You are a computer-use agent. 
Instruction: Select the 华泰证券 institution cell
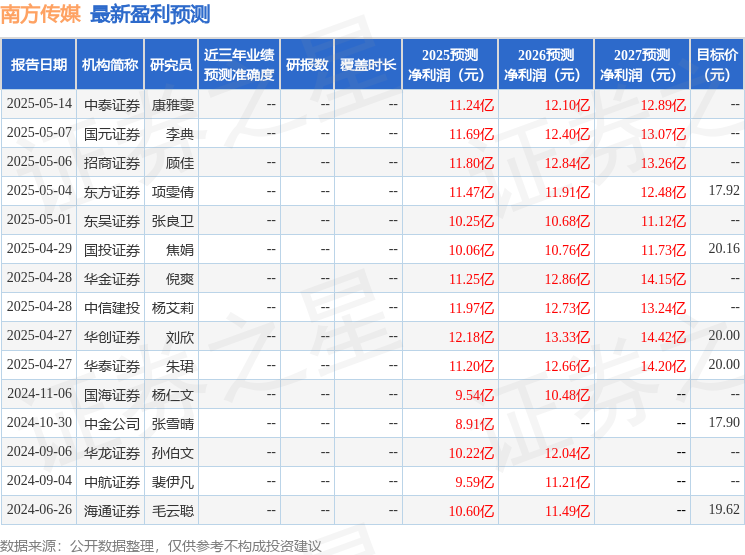(112, 366)
